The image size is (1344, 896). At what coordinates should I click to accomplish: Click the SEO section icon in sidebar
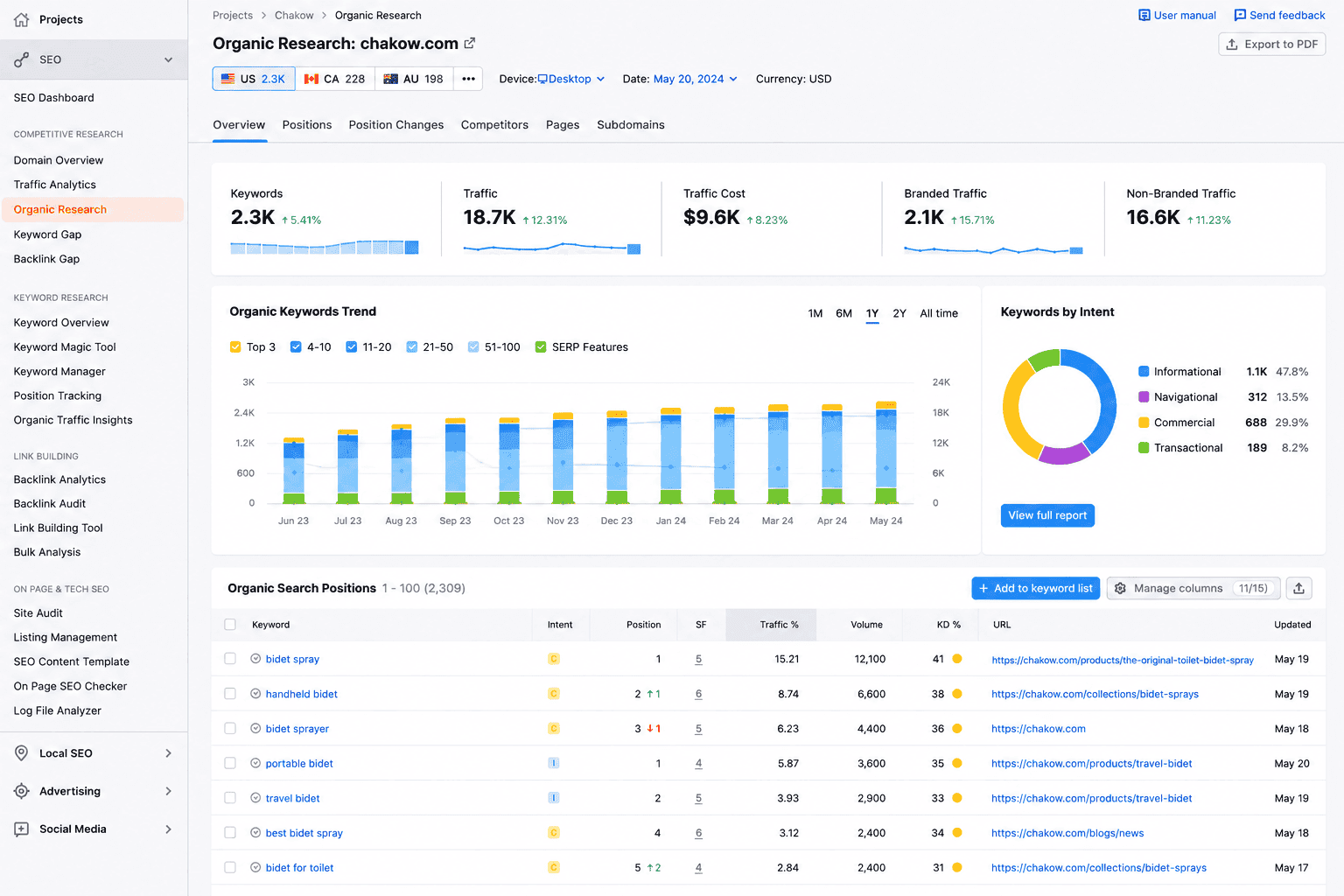click(x=21, y=59)
